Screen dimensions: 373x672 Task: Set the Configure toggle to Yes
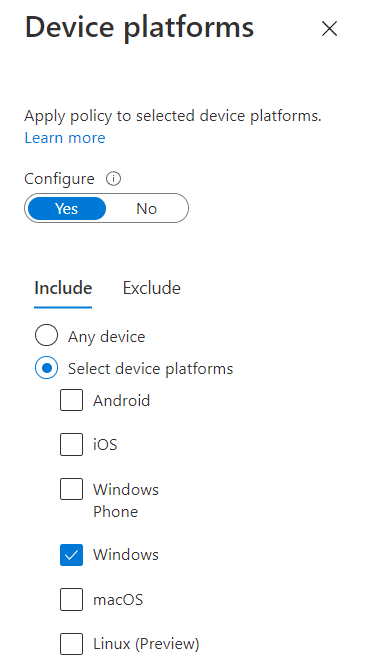66,209
